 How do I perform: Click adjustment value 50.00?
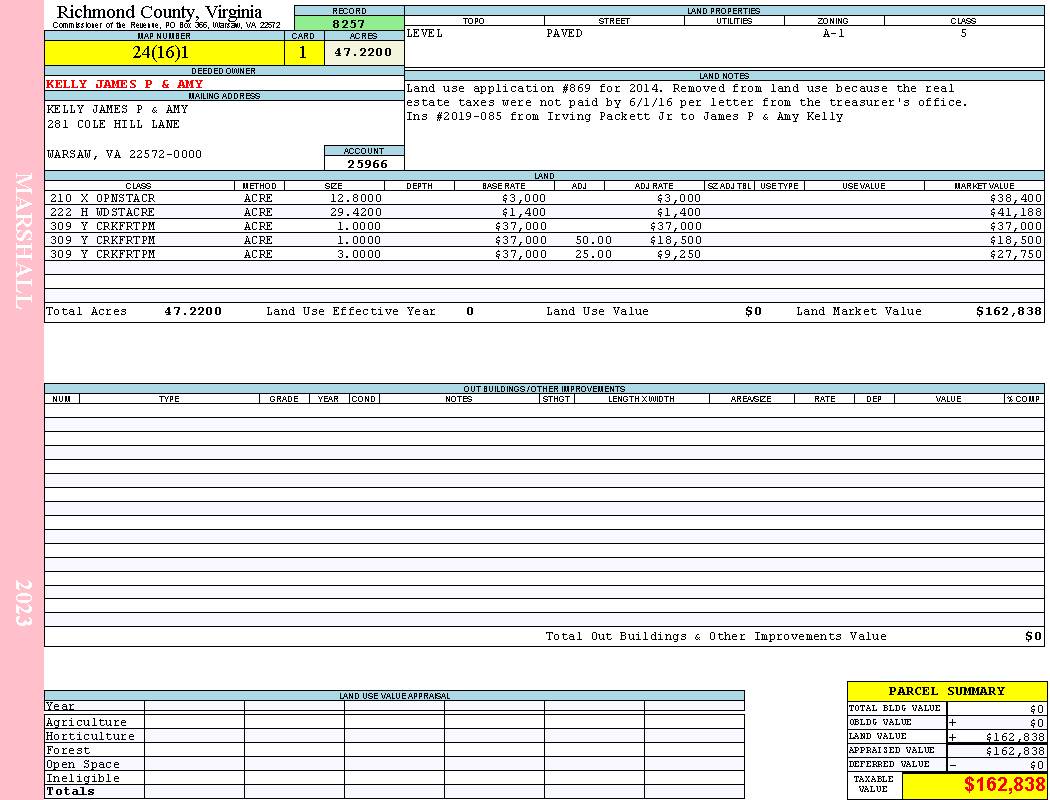[593, 241]
